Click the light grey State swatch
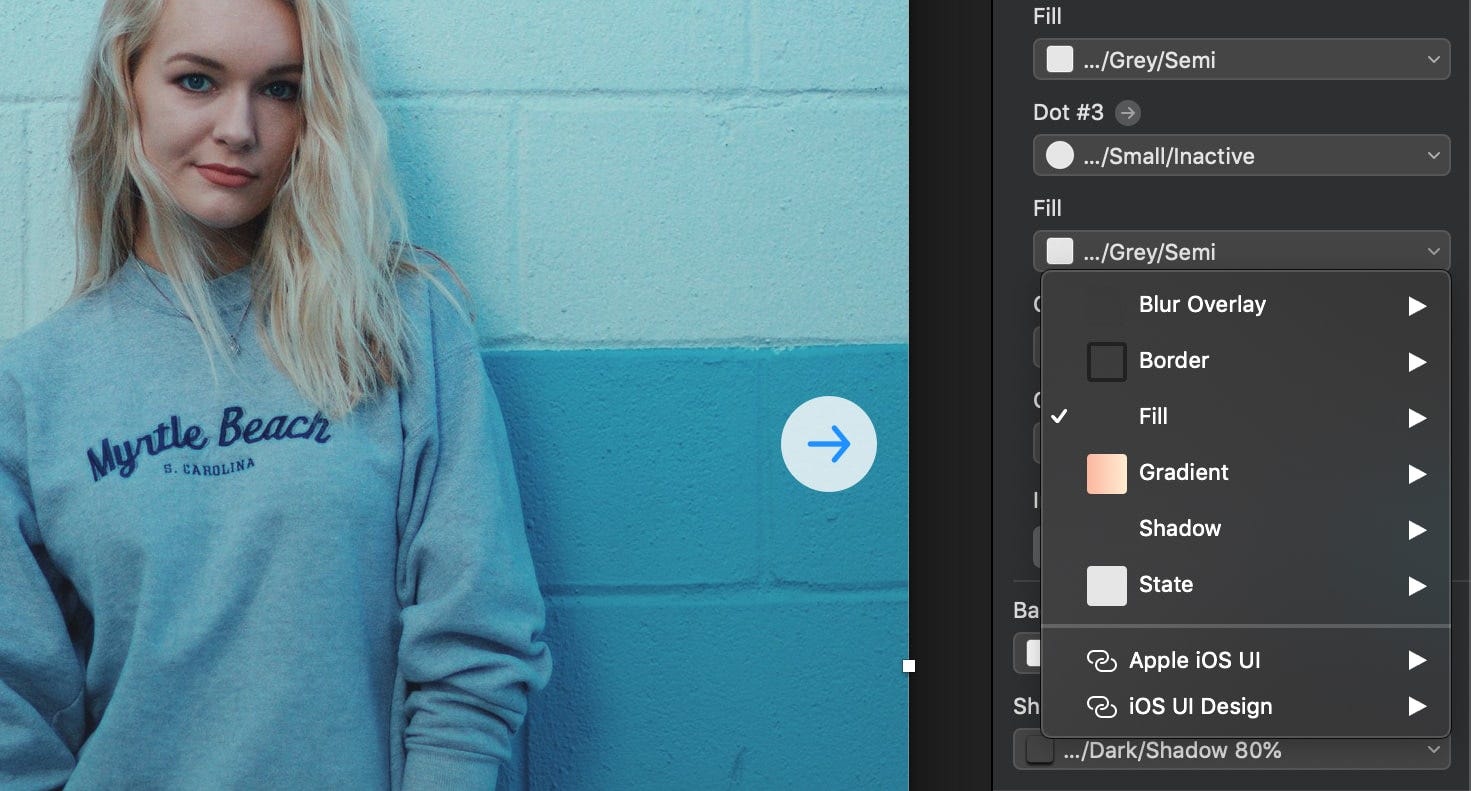Screen dimensions: 1471x791 click(1107, 586)
